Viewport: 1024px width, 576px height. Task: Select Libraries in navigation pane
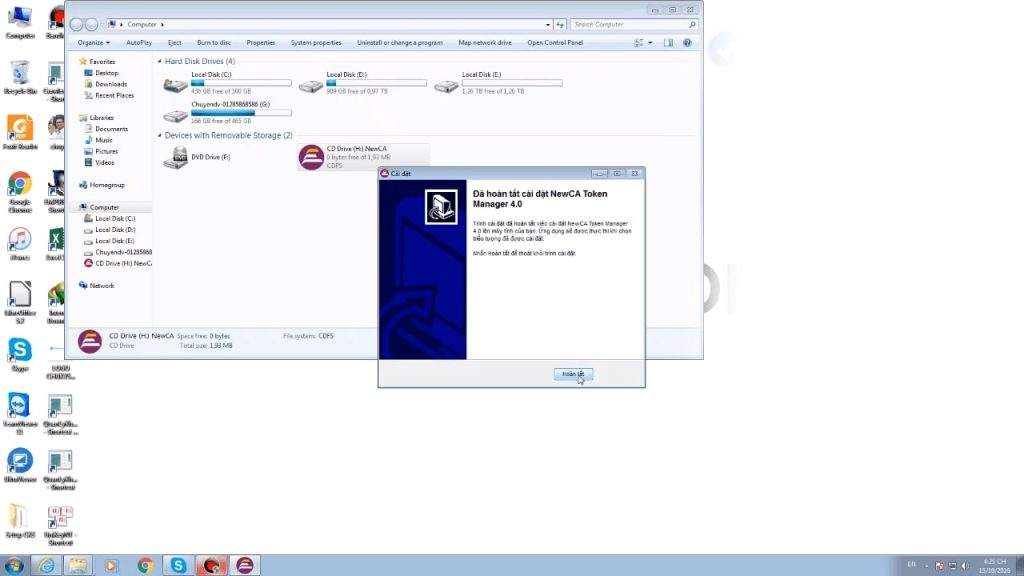click(x=101, y=118)
